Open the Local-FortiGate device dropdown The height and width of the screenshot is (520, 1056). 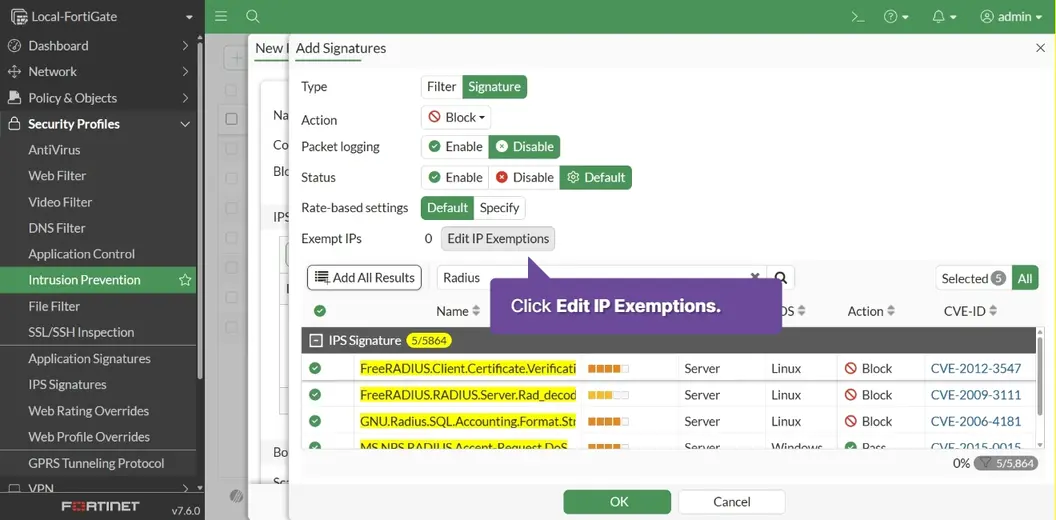102,17
